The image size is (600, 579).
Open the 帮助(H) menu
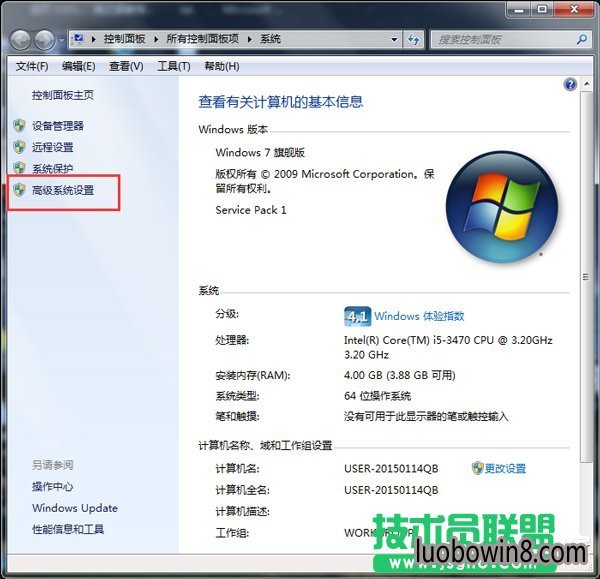pos(222,66)
